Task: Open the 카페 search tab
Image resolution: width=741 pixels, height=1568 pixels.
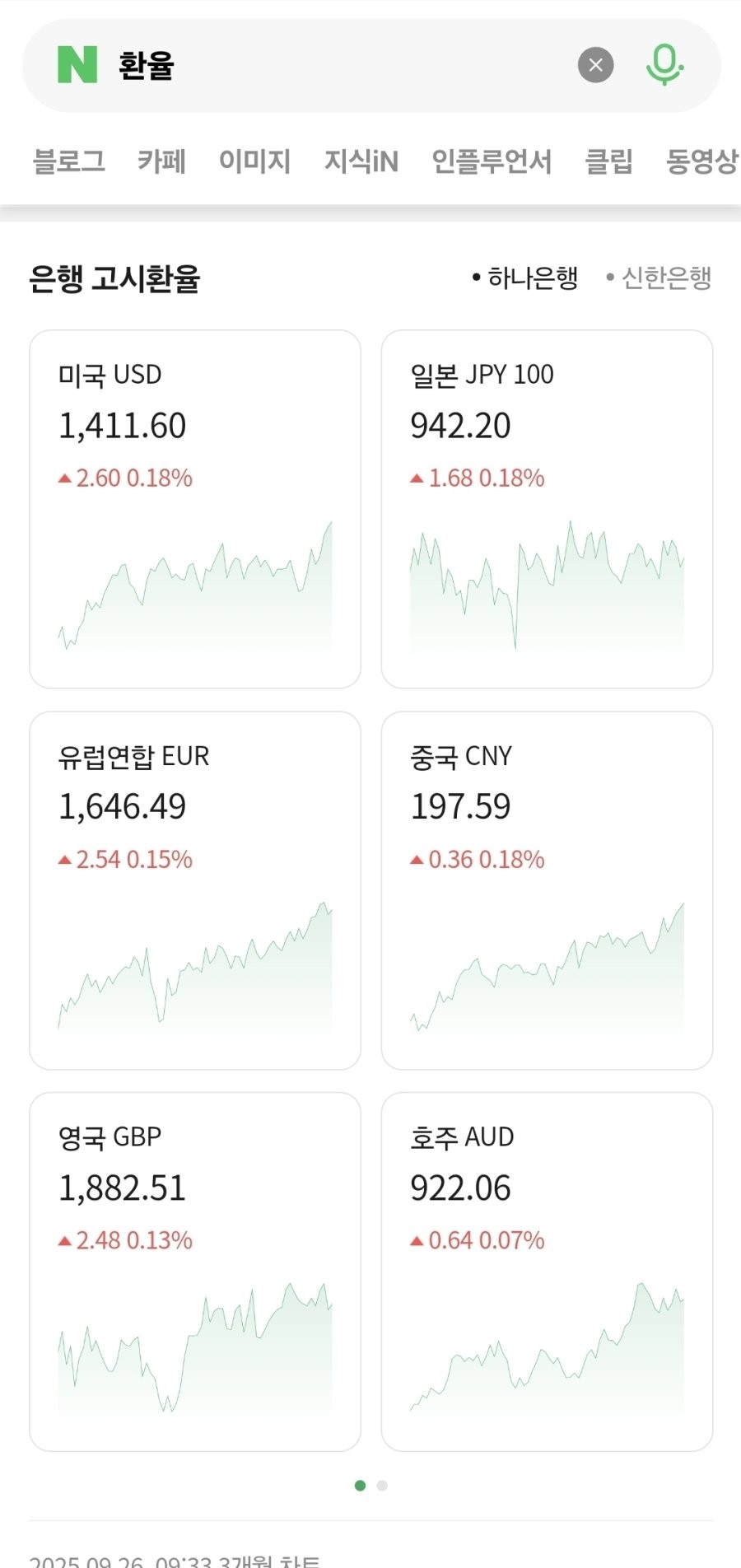Action: coord(161,161)
